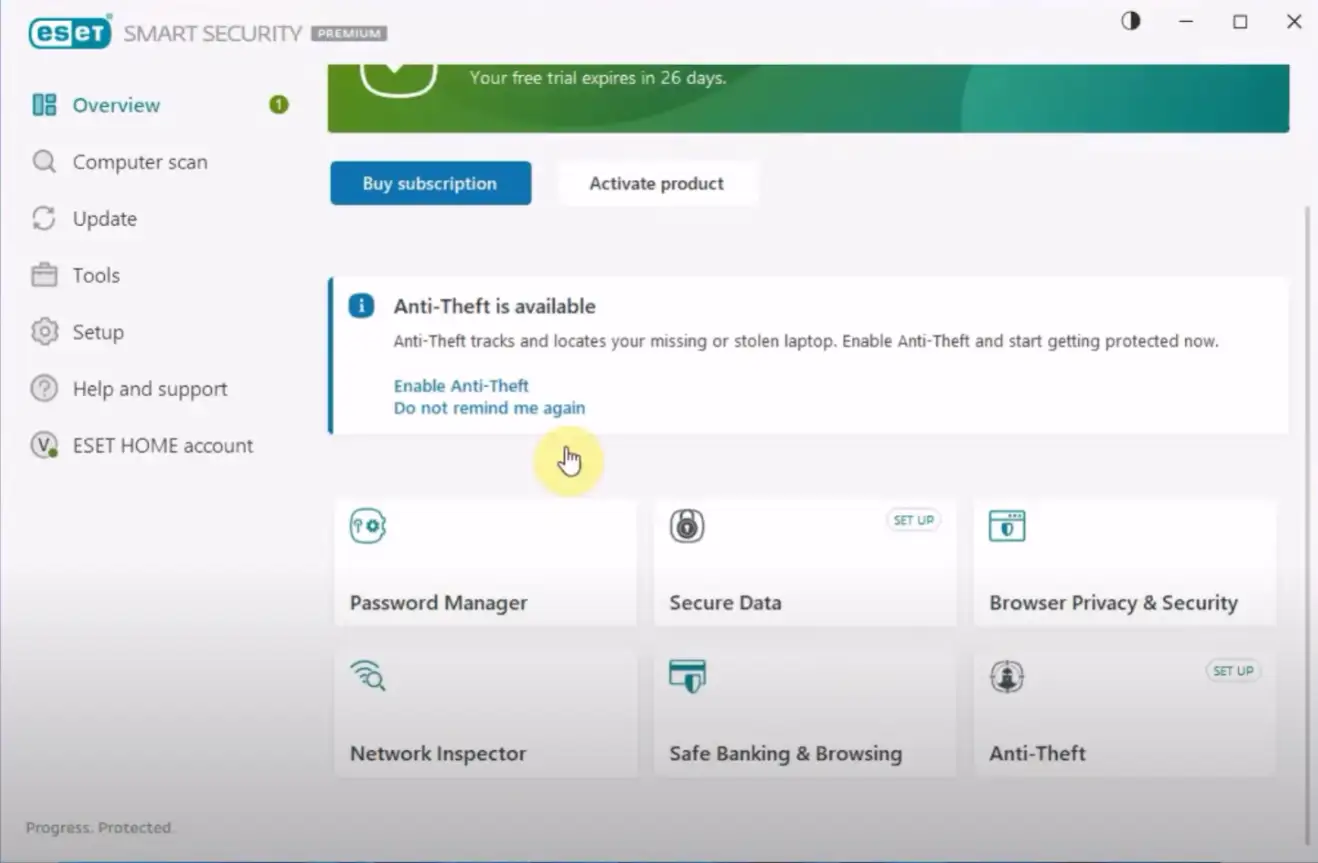Click Do not remind me again
Image resolution: width=1318 pixels, height=863 pixels.
(489, 408)
